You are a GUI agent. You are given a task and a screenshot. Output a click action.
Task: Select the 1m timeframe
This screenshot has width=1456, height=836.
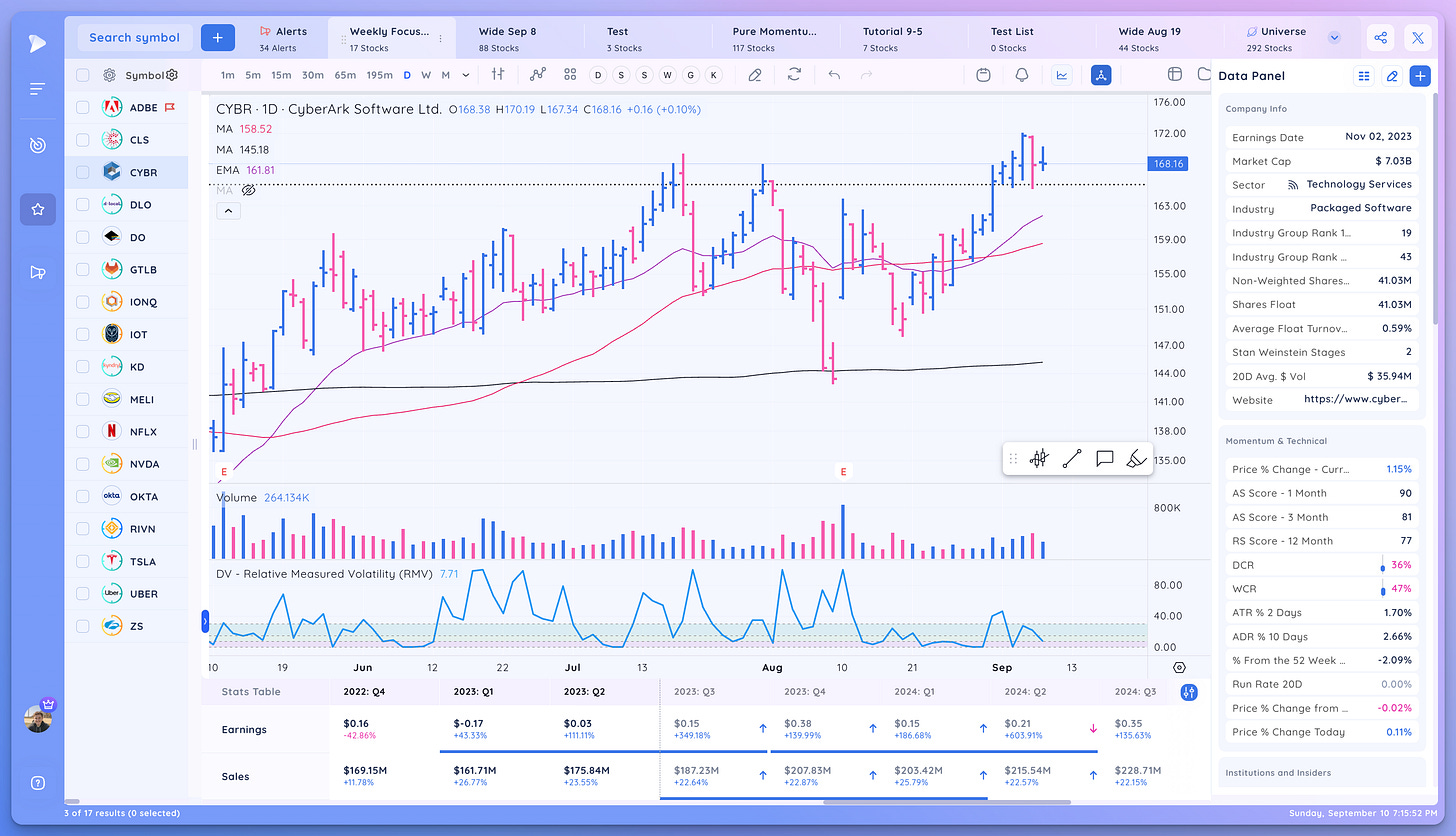[228, 75]
